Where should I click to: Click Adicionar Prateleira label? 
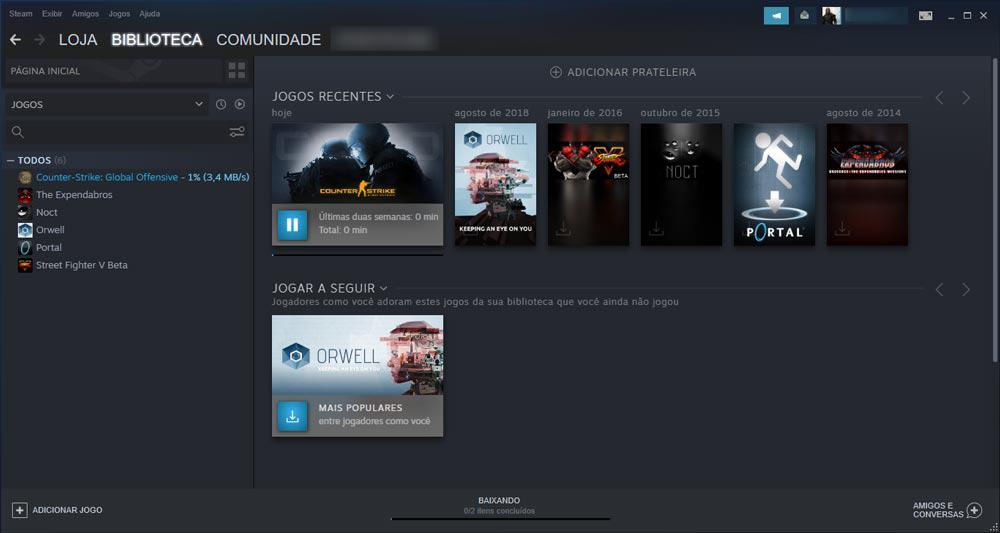631,72
